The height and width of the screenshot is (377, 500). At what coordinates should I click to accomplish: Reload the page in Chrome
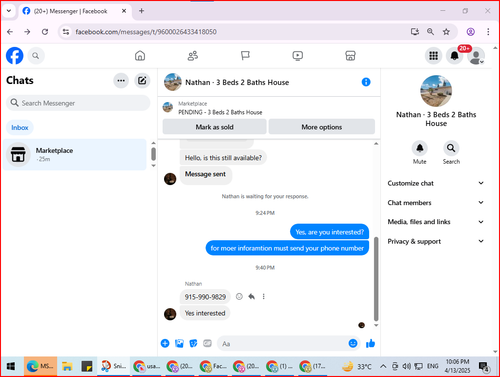45,32
